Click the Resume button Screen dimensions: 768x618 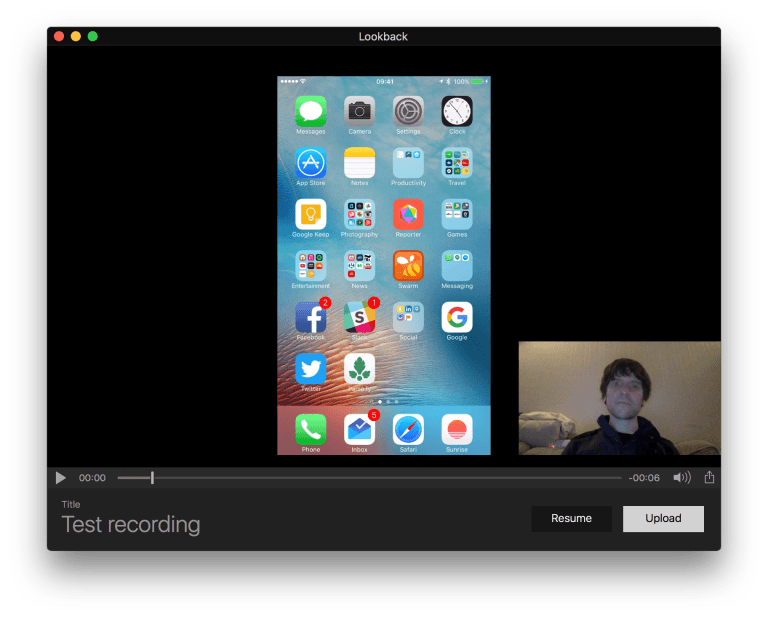coord(572,519)
